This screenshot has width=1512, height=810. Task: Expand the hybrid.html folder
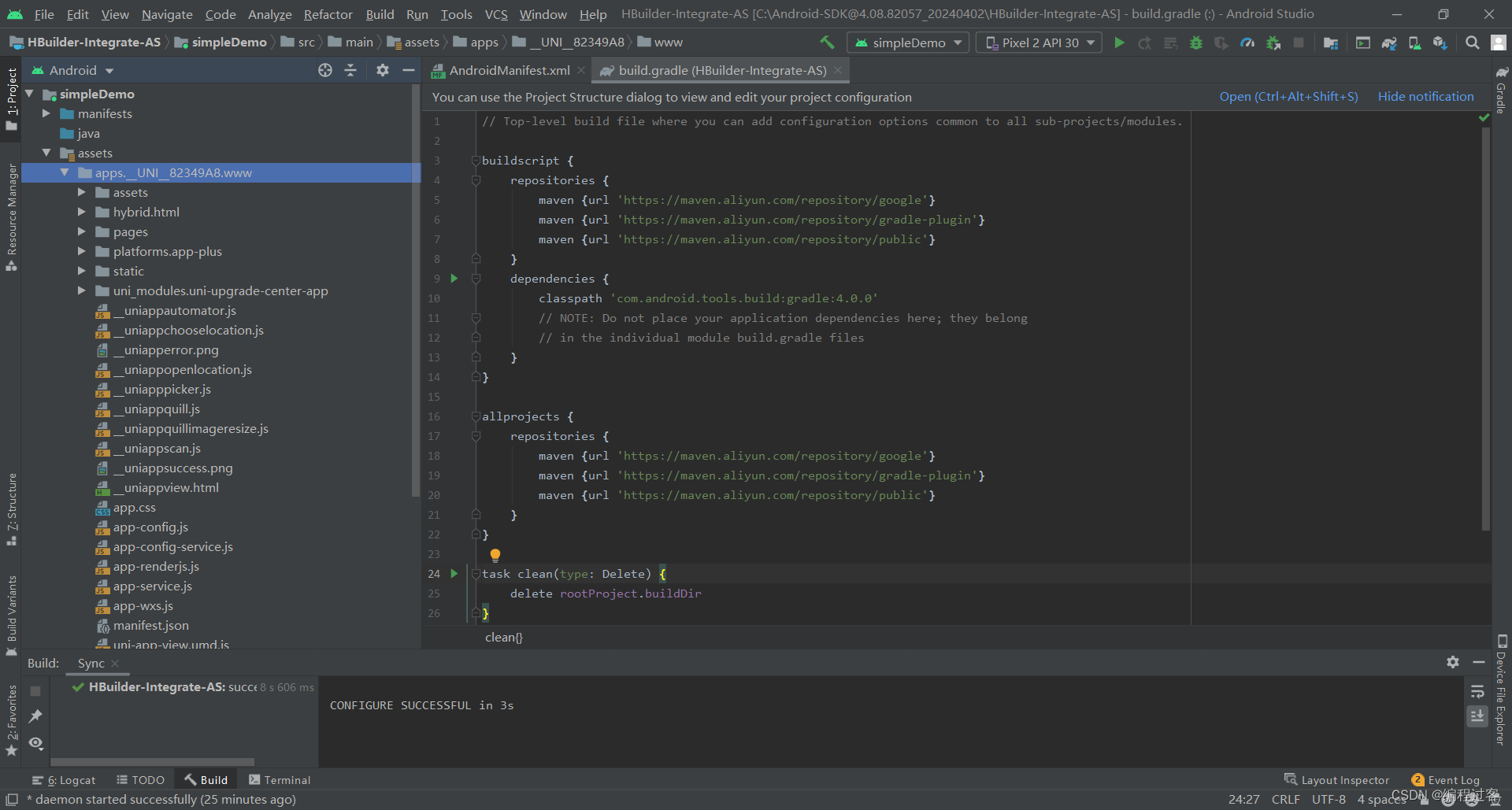pyautogui.click(x=82, y=212)
